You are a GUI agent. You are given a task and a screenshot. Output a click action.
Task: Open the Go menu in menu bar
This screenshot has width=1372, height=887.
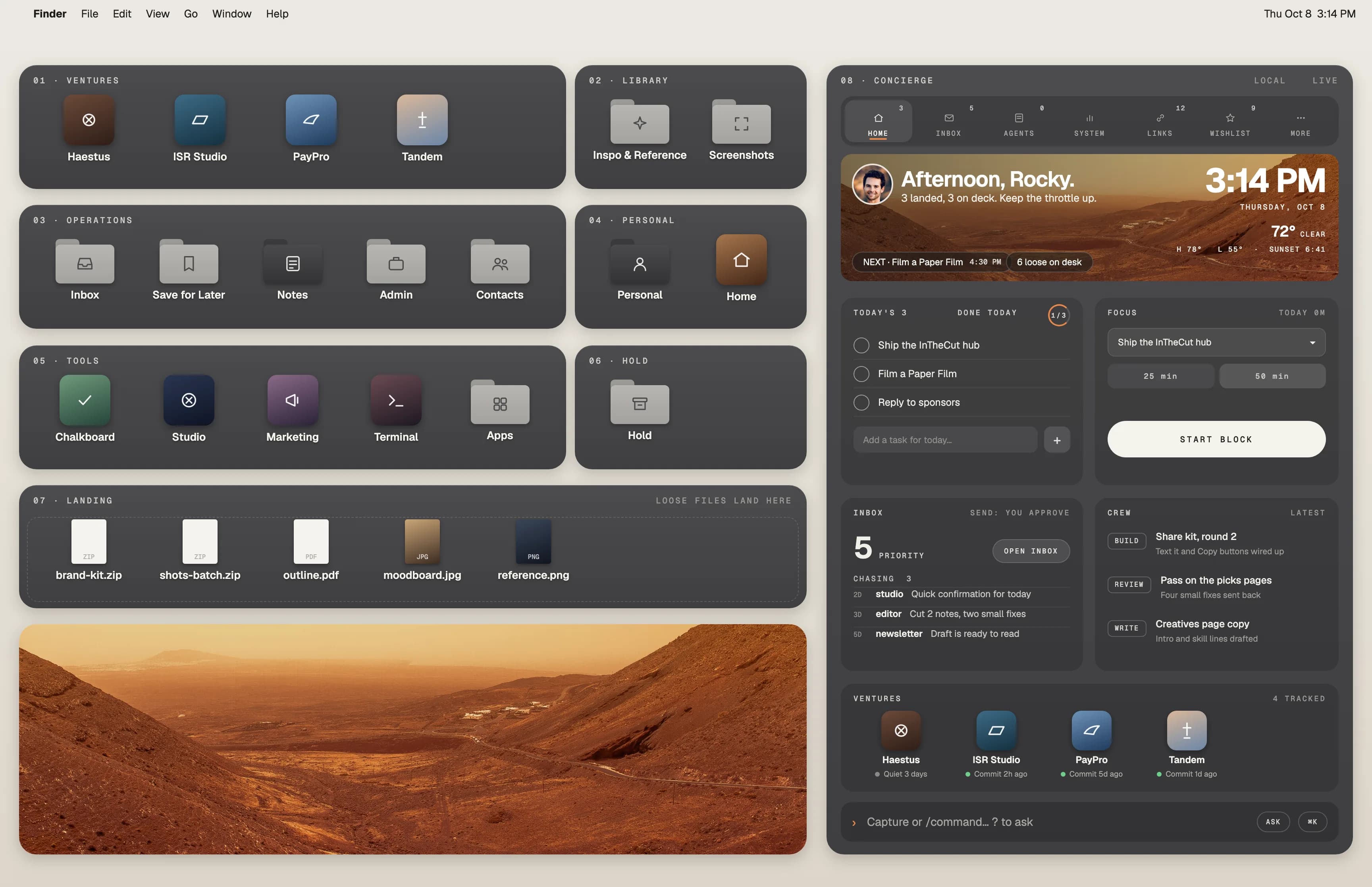[x=191, y=13]
